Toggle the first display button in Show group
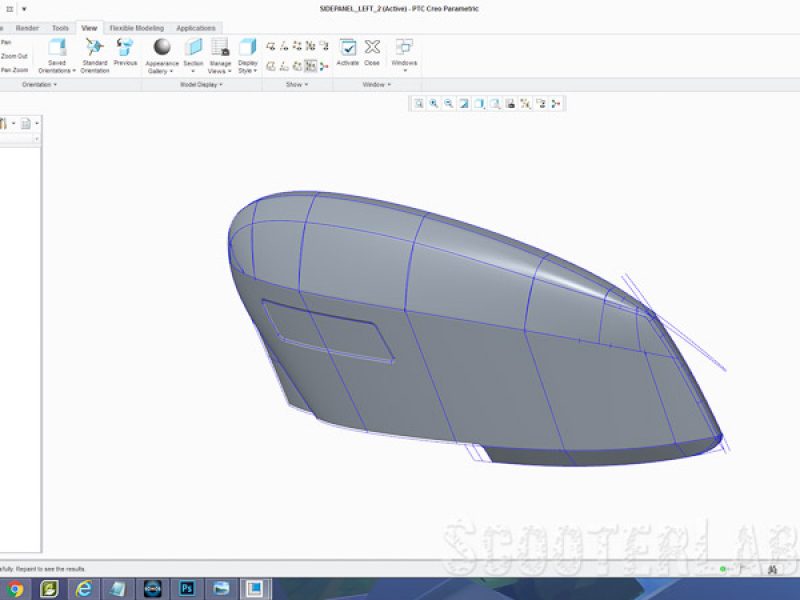 click(x=271, y=46)
